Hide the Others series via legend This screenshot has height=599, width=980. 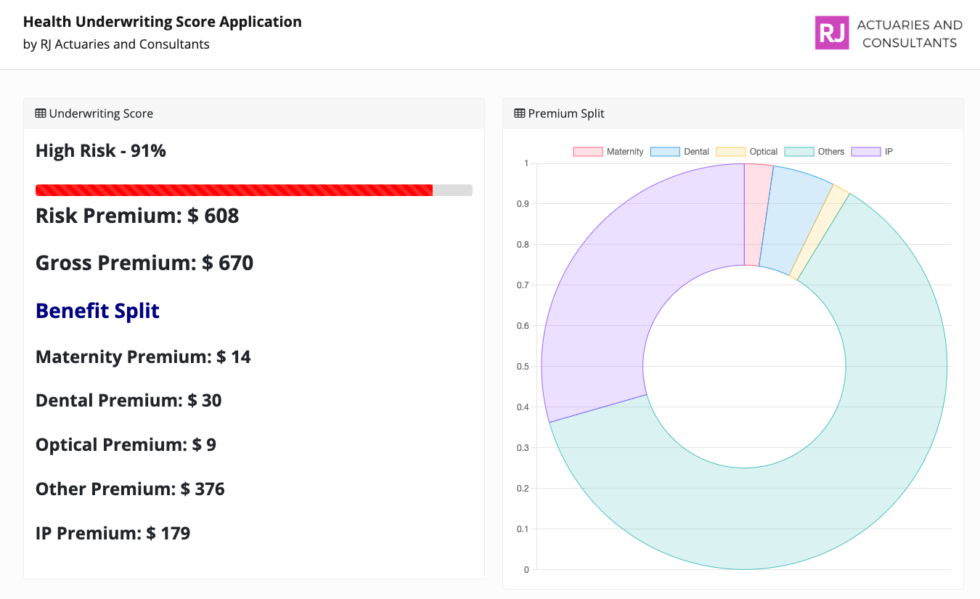click(815, 152)
